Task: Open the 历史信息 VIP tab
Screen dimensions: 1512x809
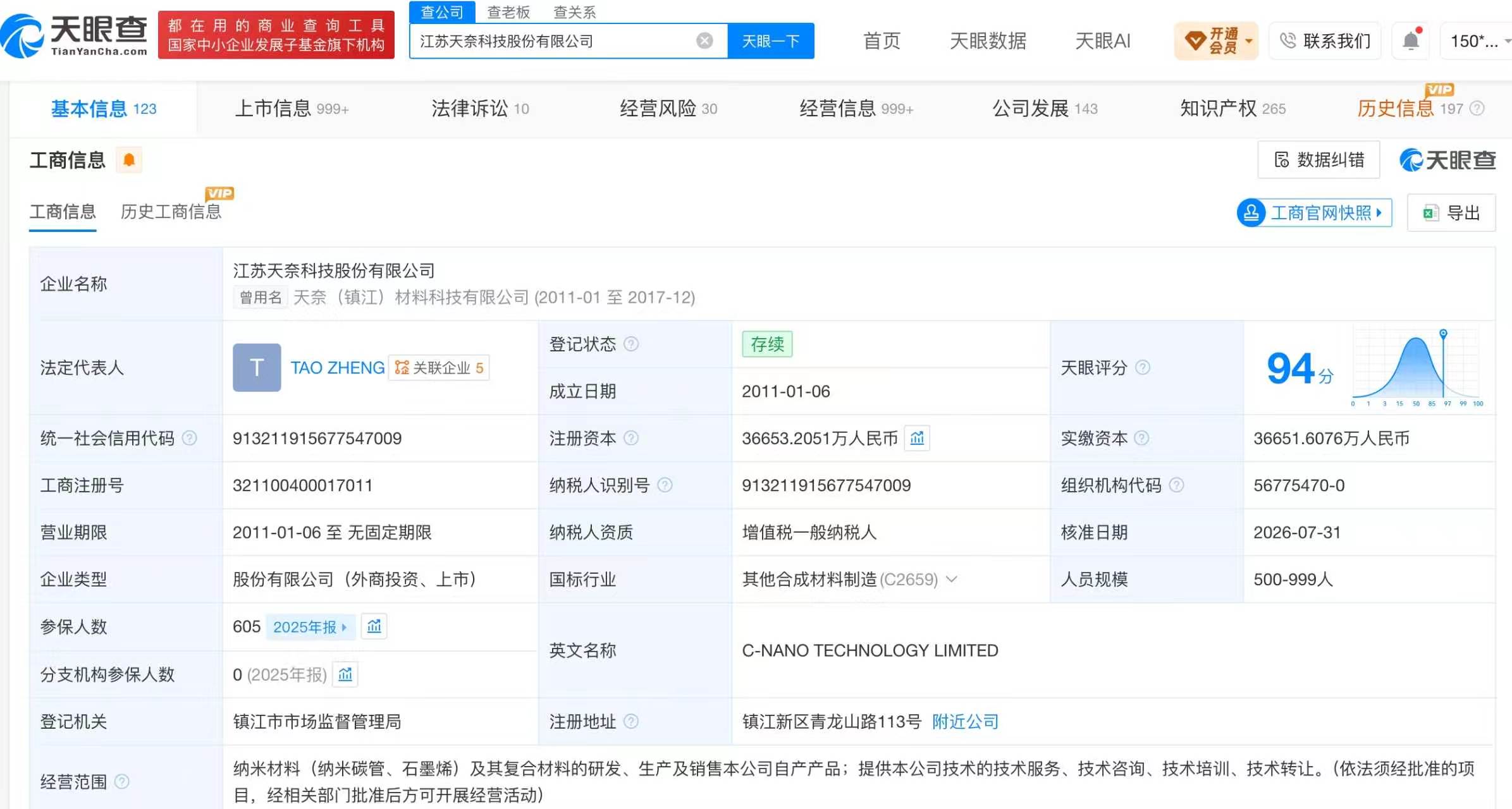Action: 1410,109
